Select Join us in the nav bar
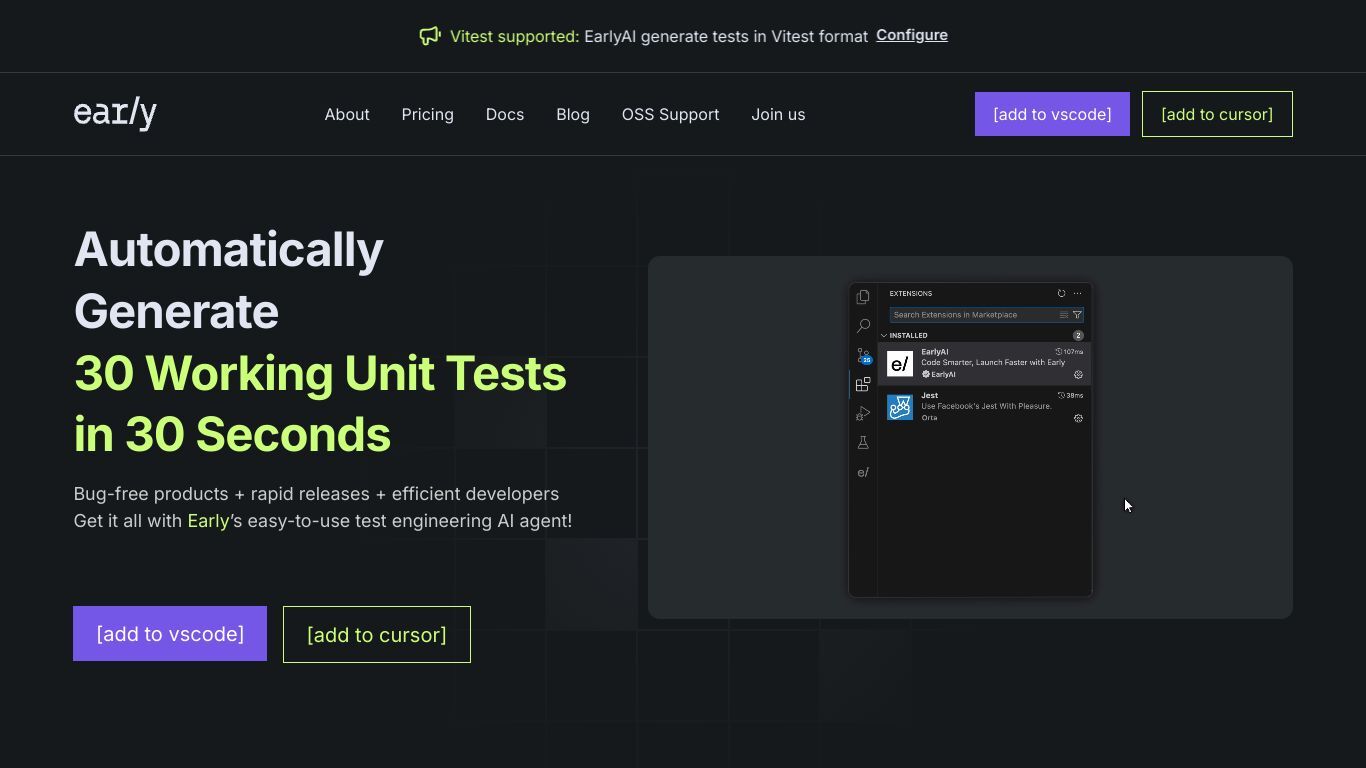This screenshot has height=768, width=1366. [778, 114]
